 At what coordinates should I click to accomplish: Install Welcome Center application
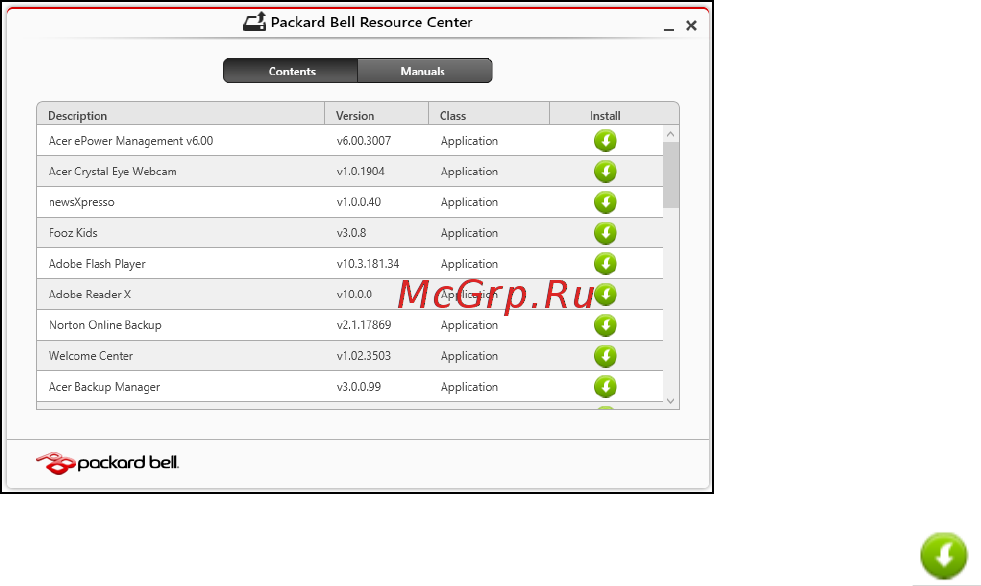[605, 356]
